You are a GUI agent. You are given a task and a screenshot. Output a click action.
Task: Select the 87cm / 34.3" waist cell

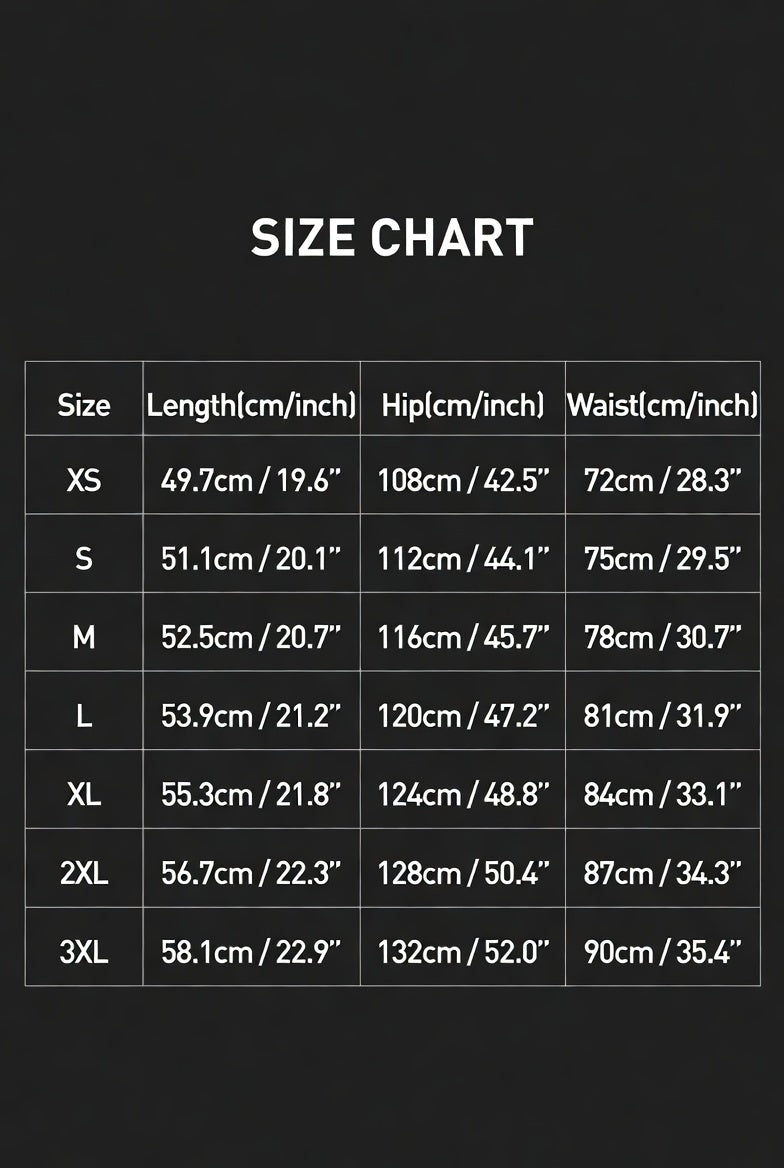click(x=663, y=875)
